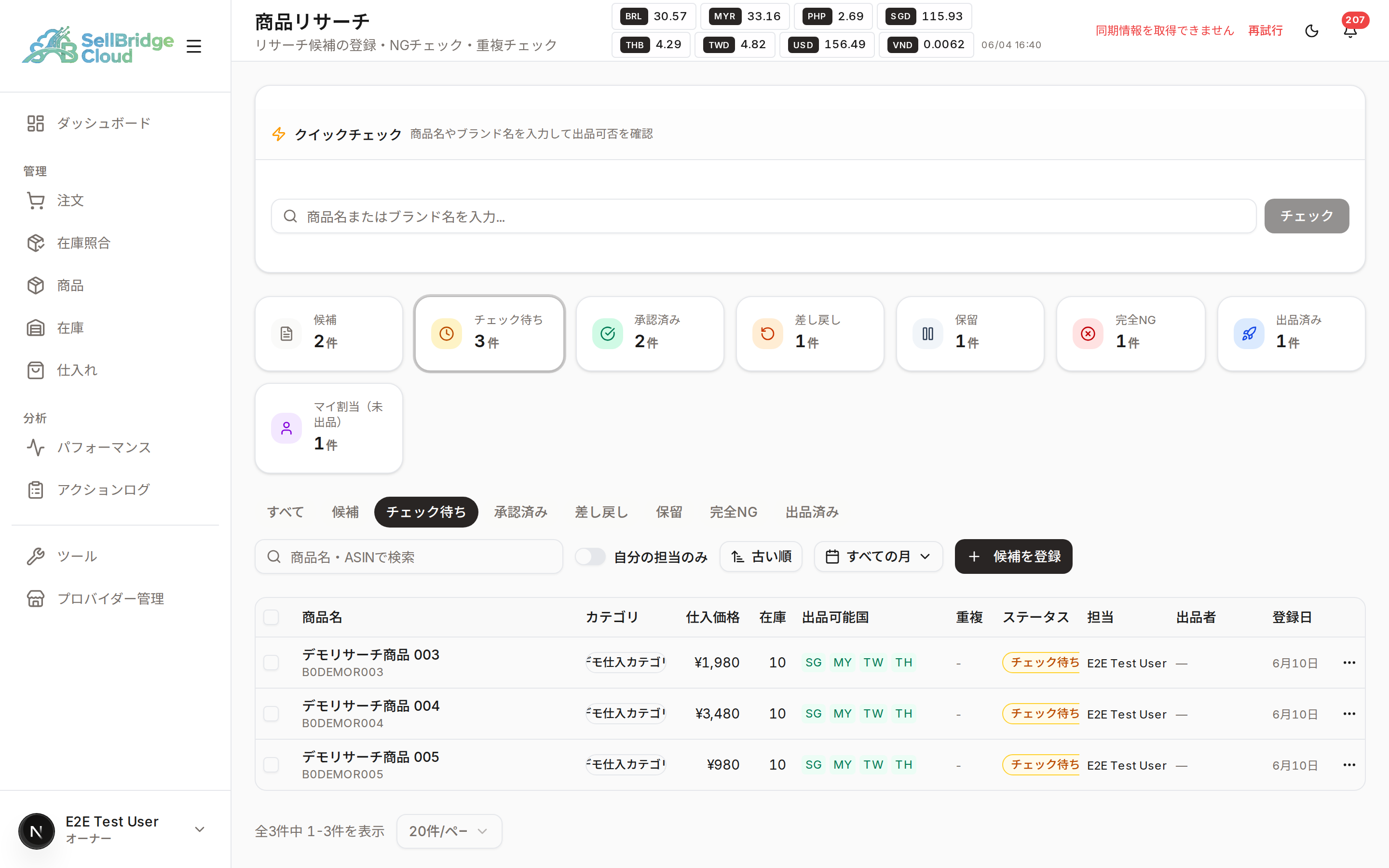Focus the 商品名・ASINで検索 search field

click(409, 556)
